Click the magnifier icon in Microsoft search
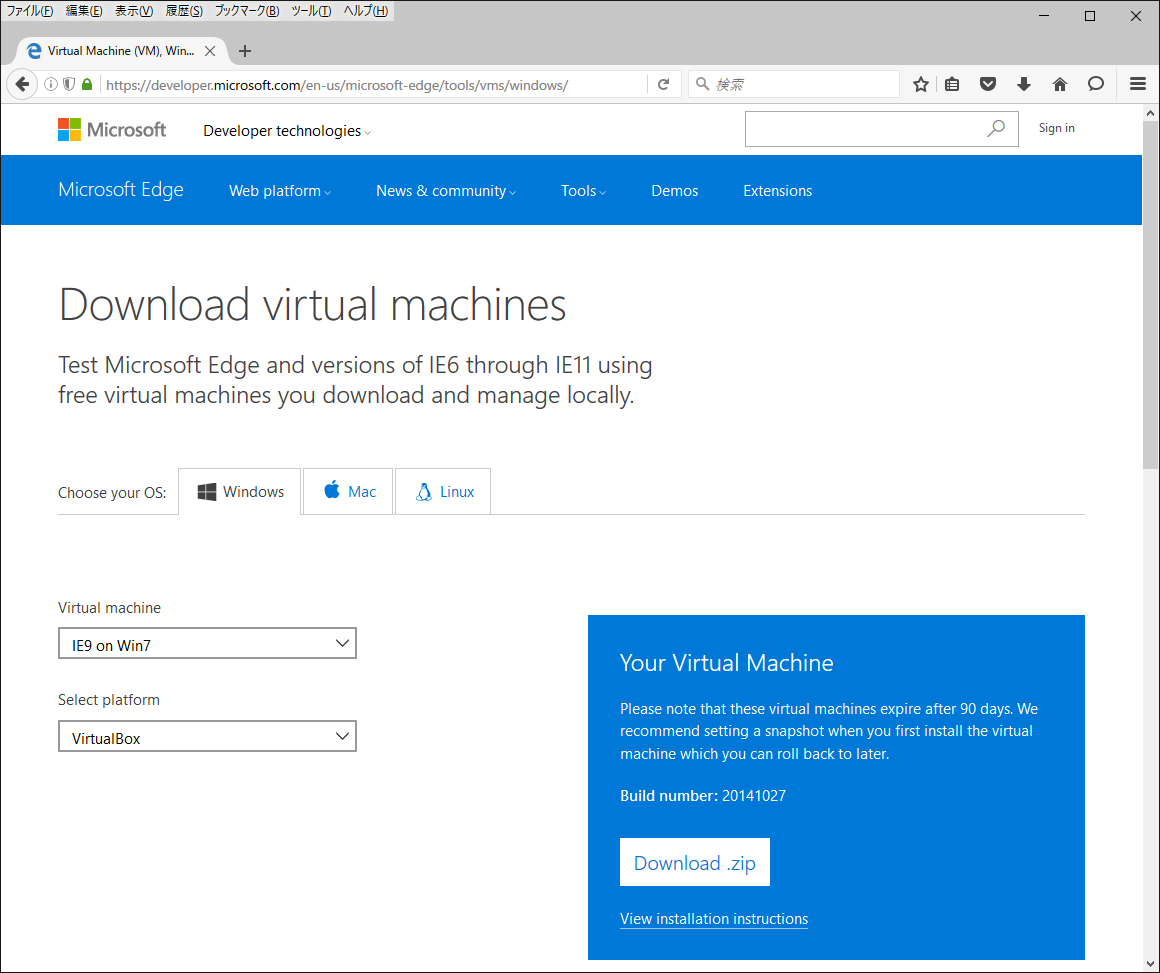The image size is (1160, 973). tap(996, 129)
